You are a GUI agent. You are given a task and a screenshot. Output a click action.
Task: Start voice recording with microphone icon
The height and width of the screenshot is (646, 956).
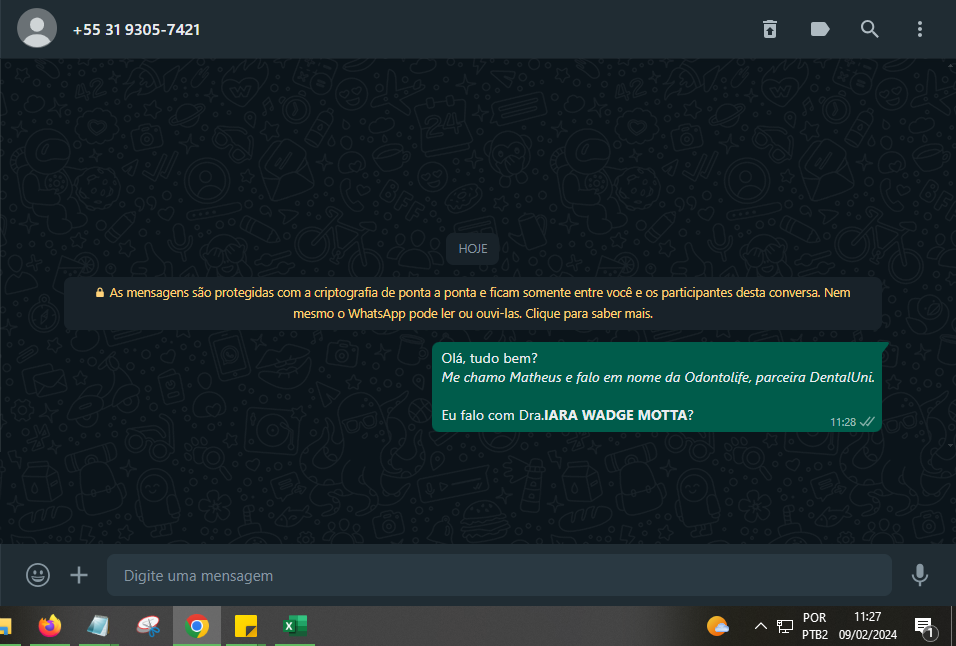(919, 575)
